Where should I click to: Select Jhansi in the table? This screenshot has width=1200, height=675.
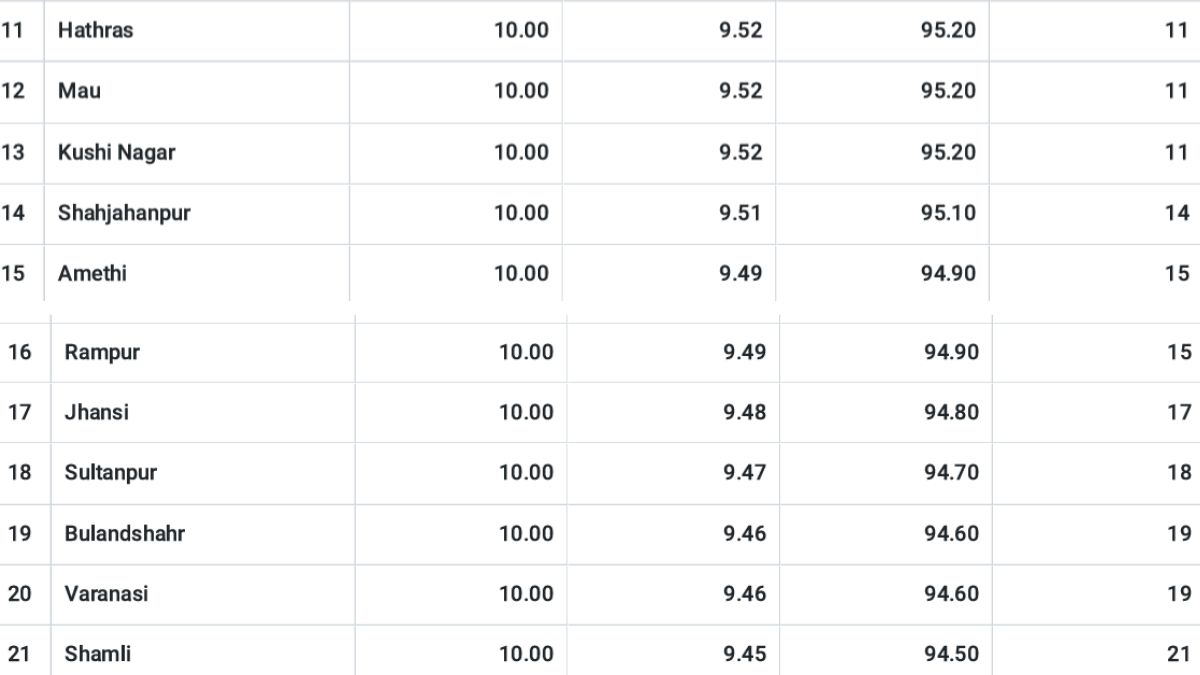pyautogui.click(x=96, y=412)
